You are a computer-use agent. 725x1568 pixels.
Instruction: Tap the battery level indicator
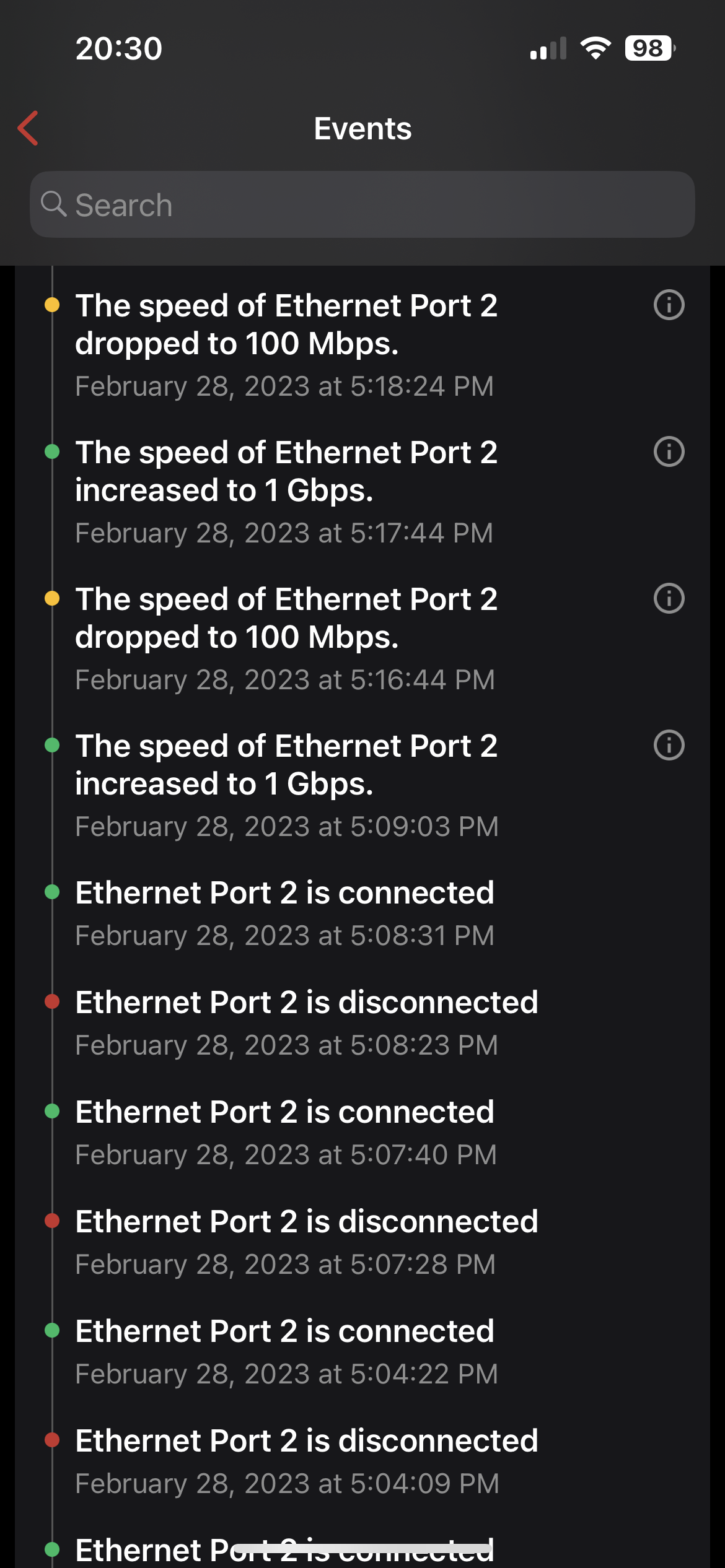click(649, 48)
